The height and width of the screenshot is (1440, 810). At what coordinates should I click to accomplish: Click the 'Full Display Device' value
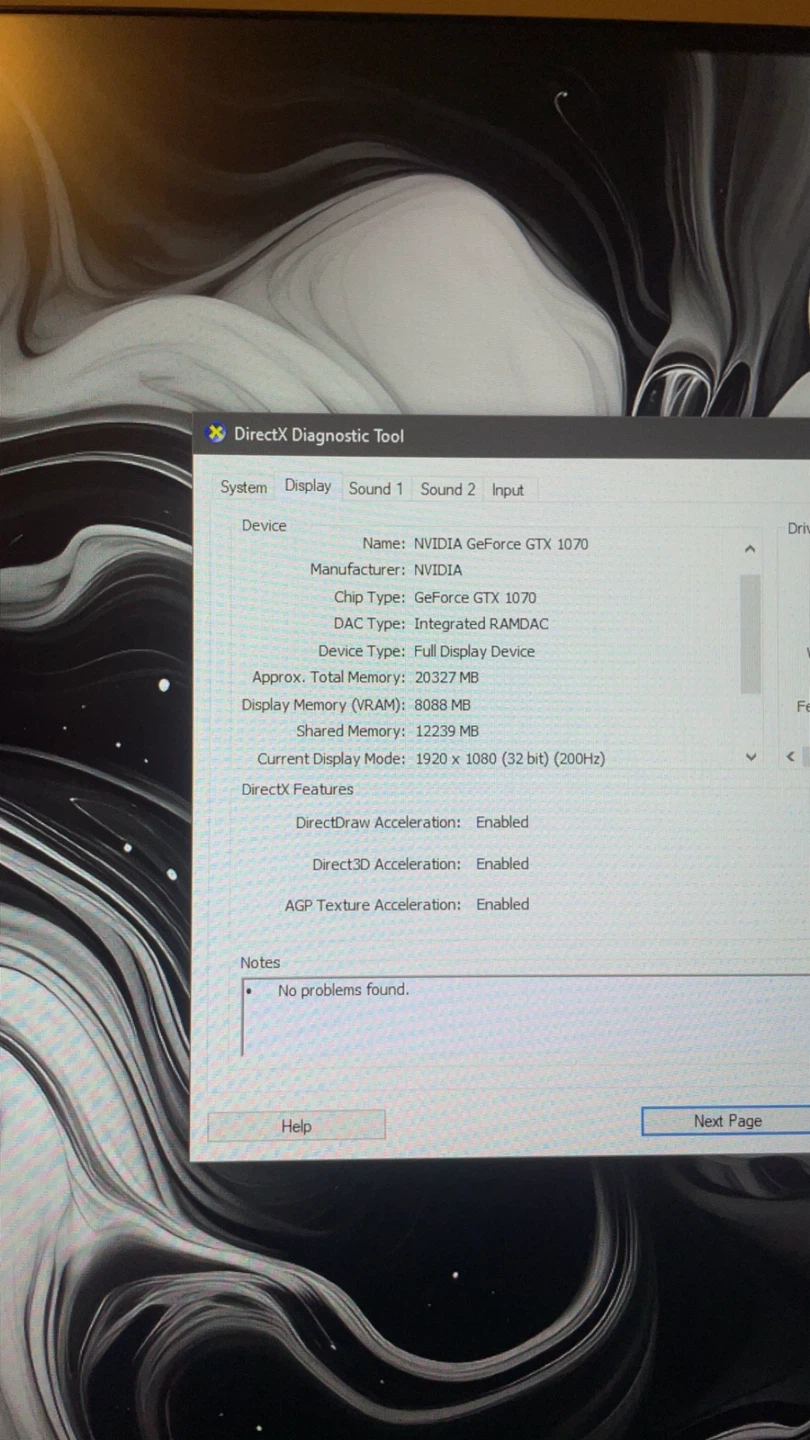pyautogui.click(x=474, y=651)
